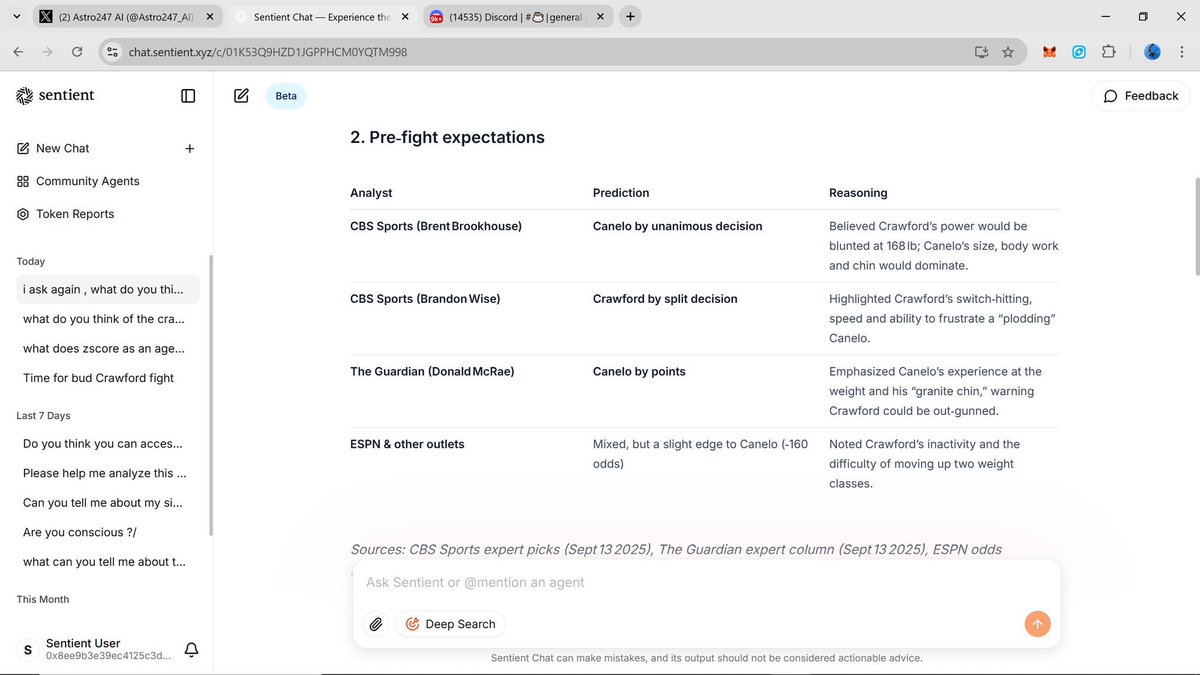
Task: Open chat 'Are you conscious ?/'
Action: point(108,532)
